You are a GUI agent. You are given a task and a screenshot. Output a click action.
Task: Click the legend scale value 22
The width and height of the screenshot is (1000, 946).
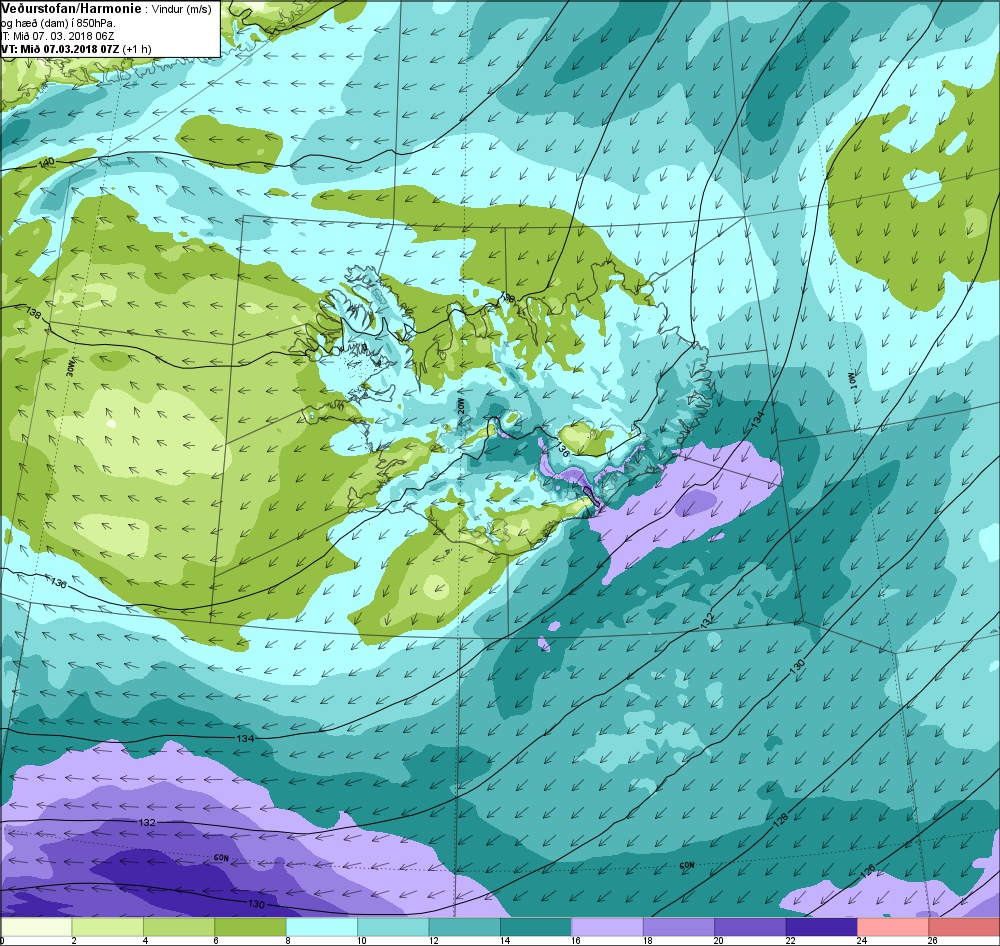coord(790,940)
